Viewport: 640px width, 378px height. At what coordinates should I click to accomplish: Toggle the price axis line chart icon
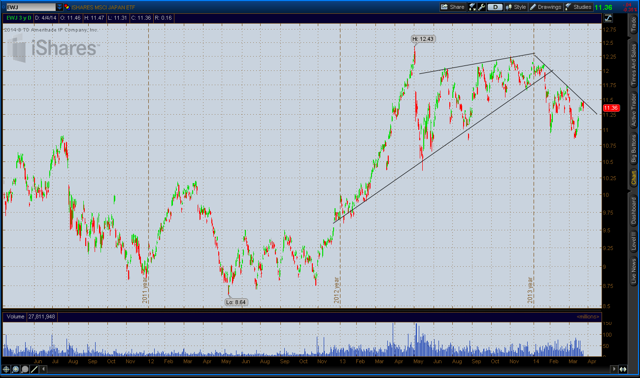coord(608,18)
